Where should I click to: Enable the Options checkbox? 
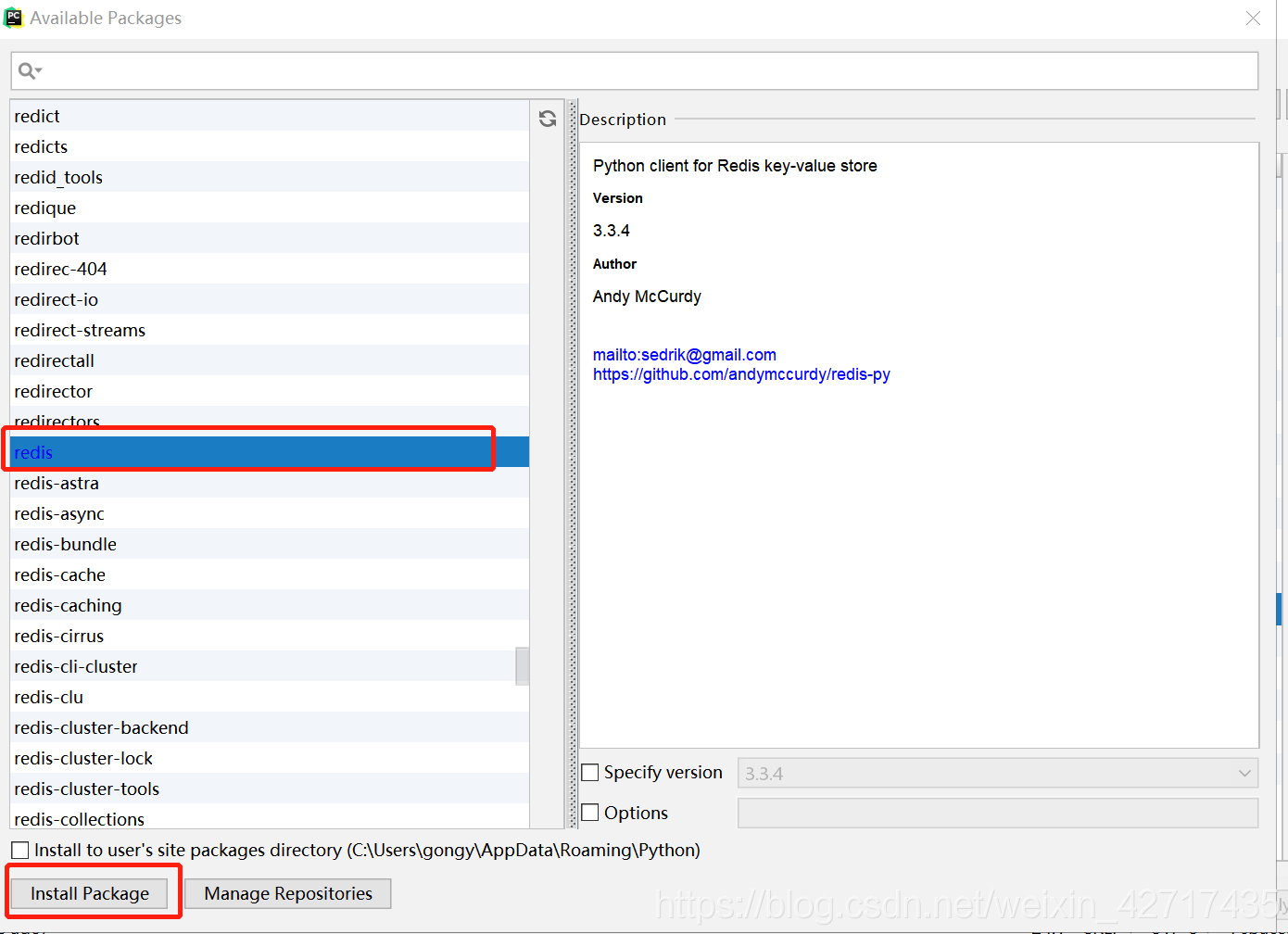(590, 813)
